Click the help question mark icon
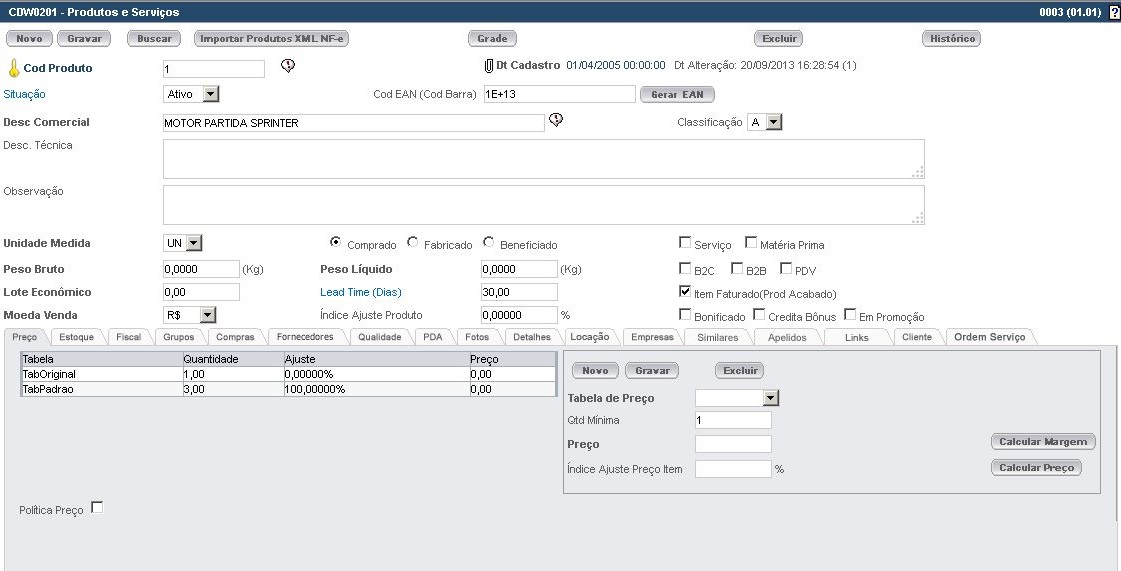 pyautogui.click(x=1114, y=12)
